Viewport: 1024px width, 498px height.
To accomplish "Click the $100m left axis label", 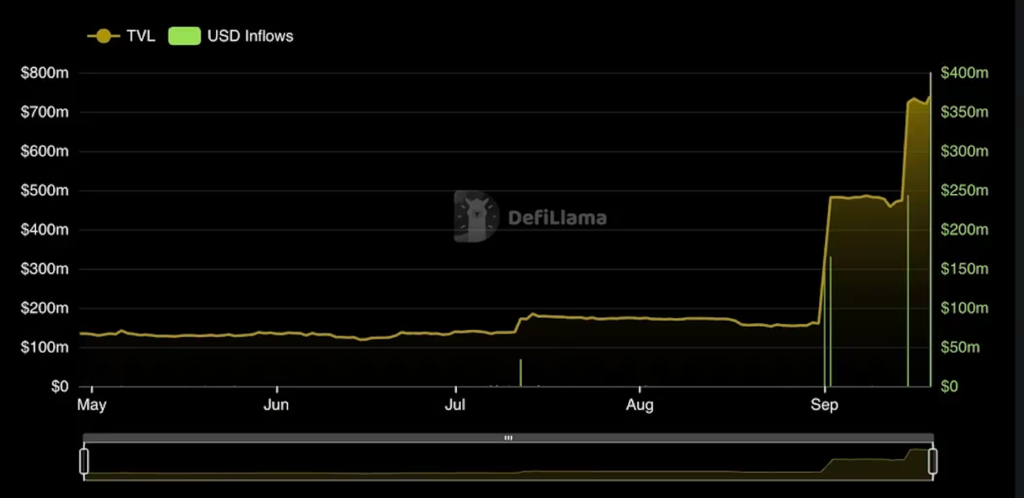I will pyautogui.click(x=45, y=347).
